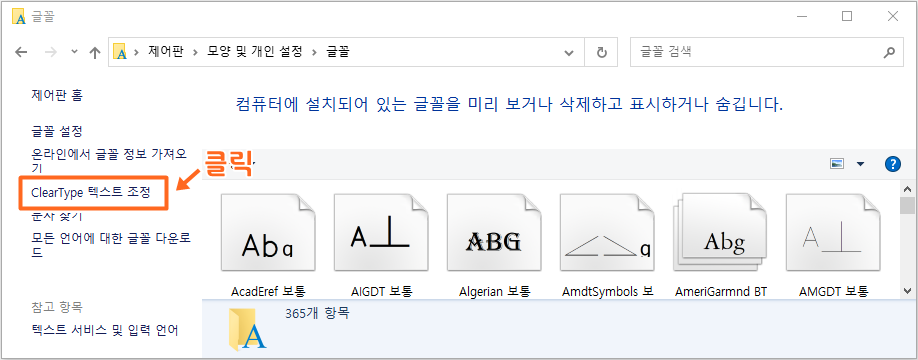Expand chevron after 제어판 breadcrumb
Viewport: 918px width, 360px height.
(195, 52)
